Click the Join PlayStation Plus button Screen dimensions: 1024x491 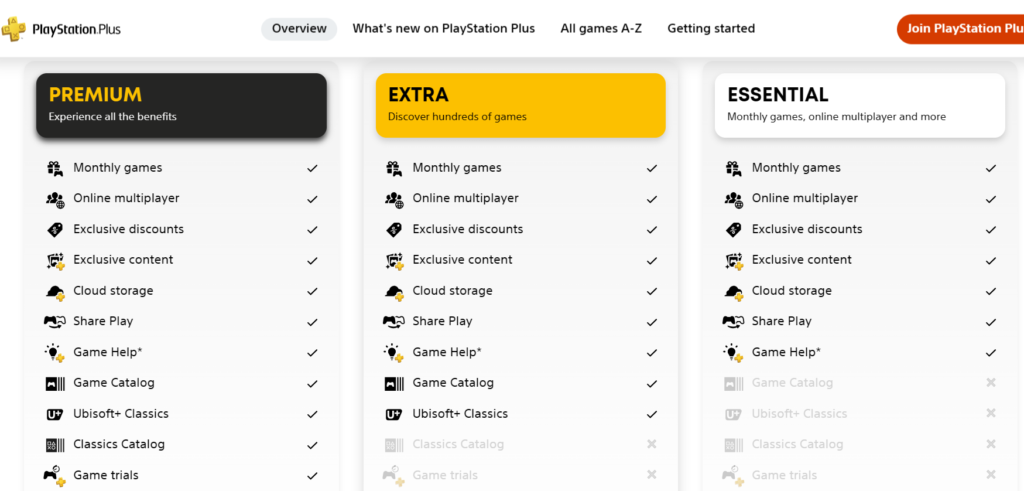961,29
